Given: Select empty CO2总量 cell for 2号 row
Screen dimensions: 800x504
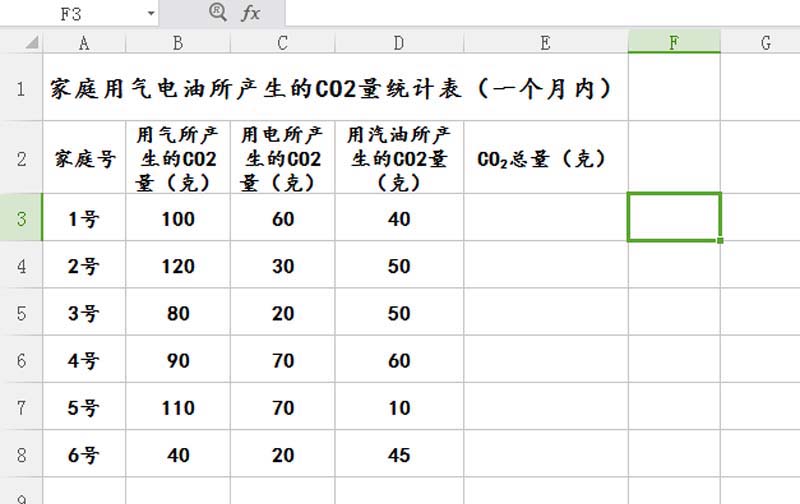Looking at the screenshot, I should tap(546, 265).
